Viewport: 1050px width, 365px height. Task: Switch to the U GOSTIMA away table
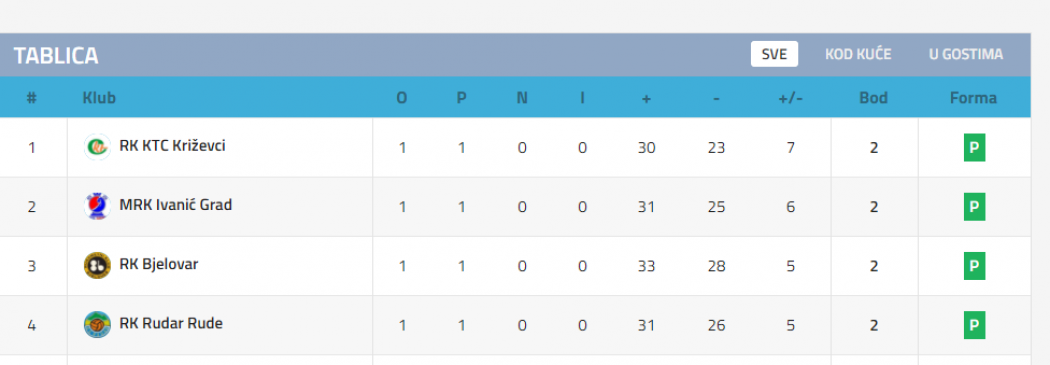[966, 54]
